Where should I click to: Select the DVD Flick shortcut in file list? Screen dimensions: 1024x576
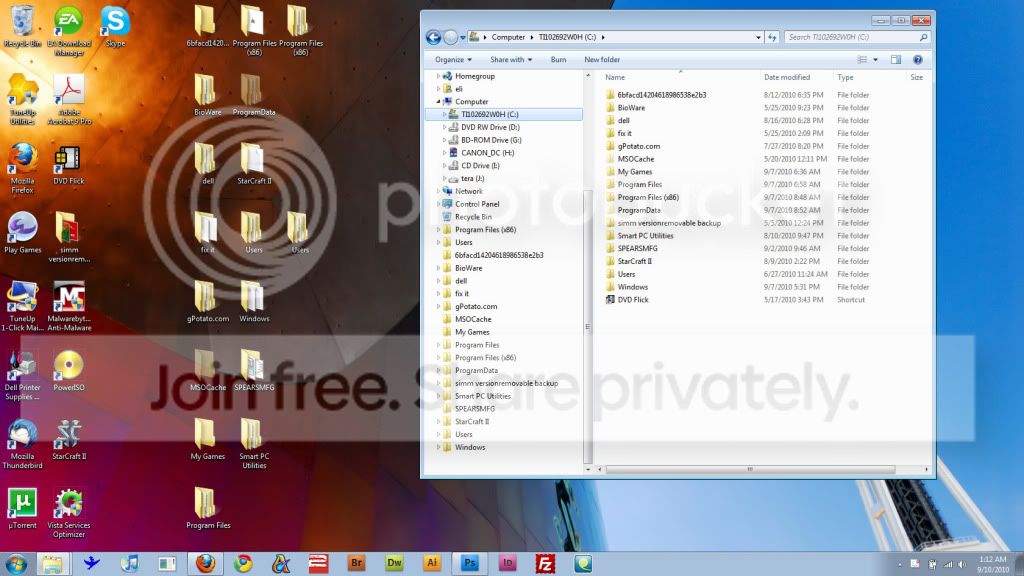(633, 300)
